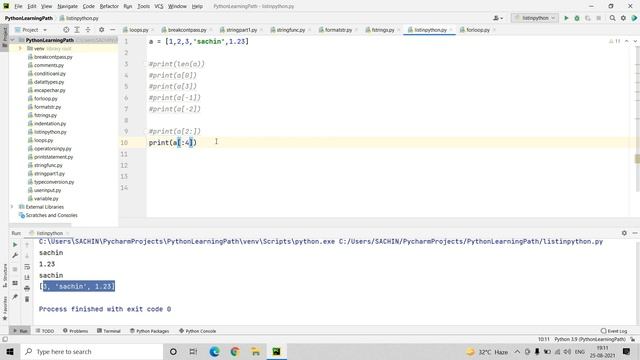Switch to stringfunc.py editor tab
This screenshot has height=360, width=640.
coord(291,30)
